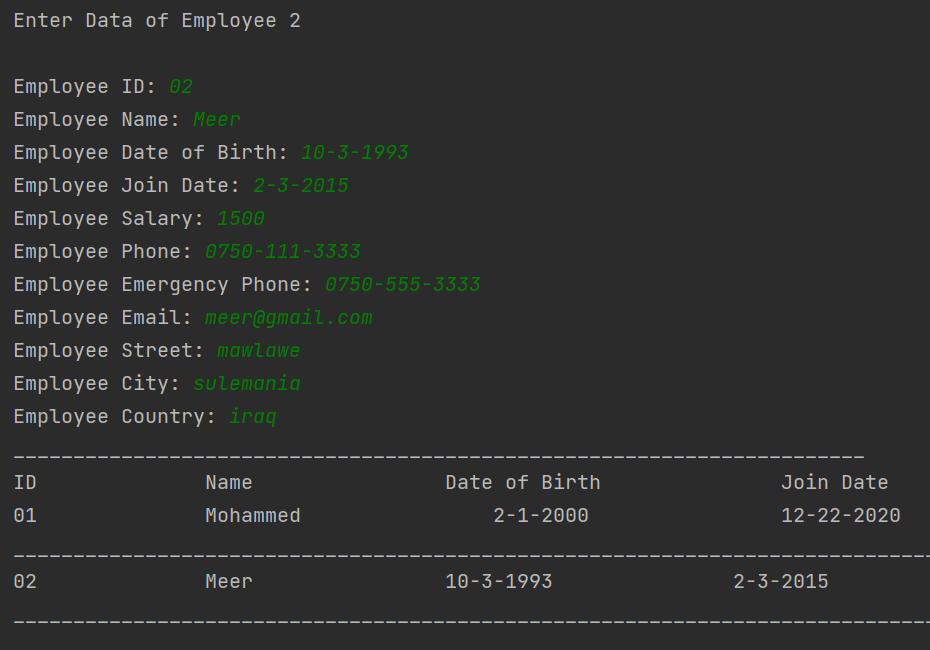Click the city value sulemania
Screen dimensions: 930x650
tap(247, 384)
